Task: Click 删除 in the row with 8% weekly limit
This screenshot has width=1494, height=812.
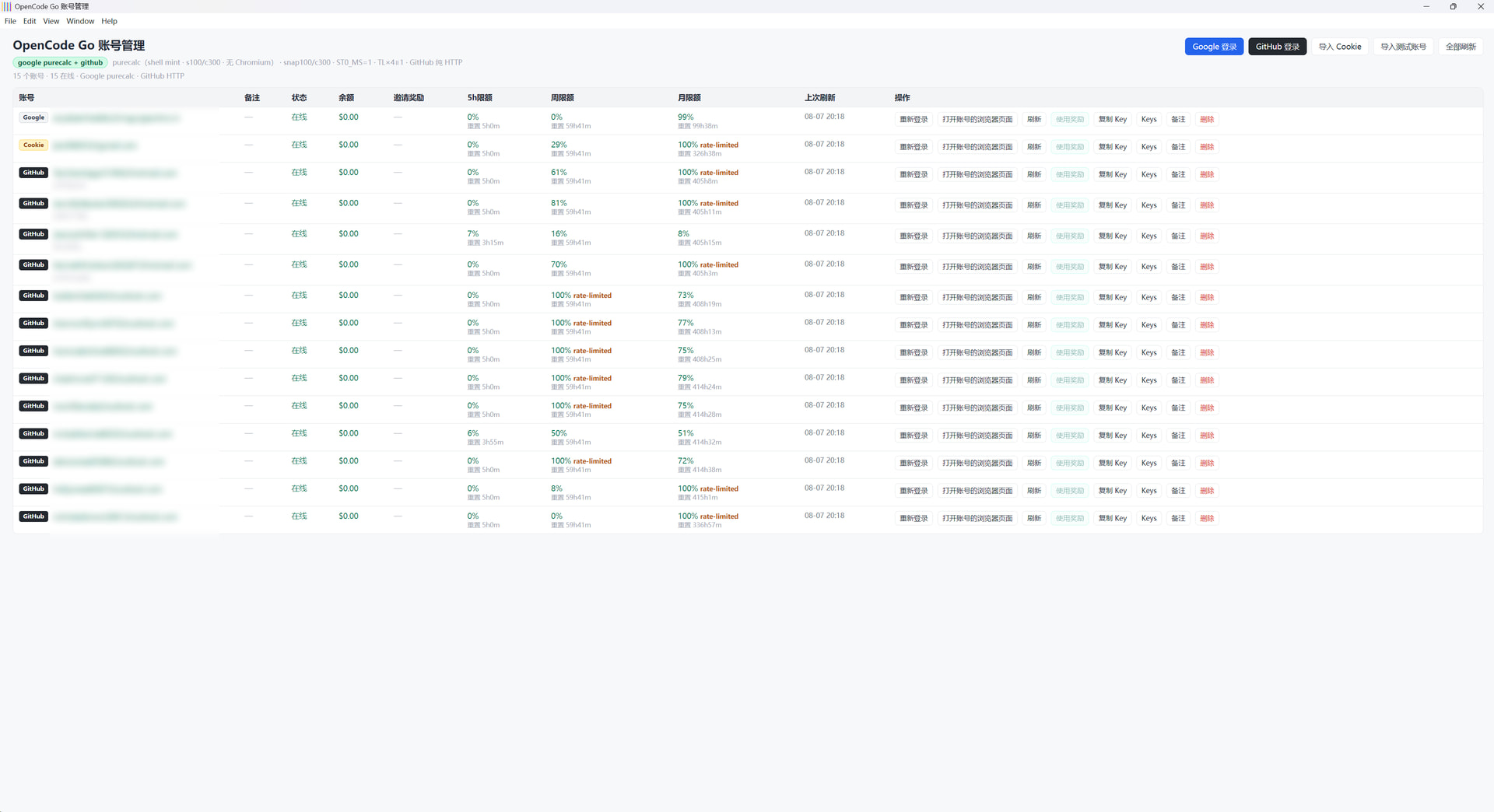Action: (x=1207, y=491)
